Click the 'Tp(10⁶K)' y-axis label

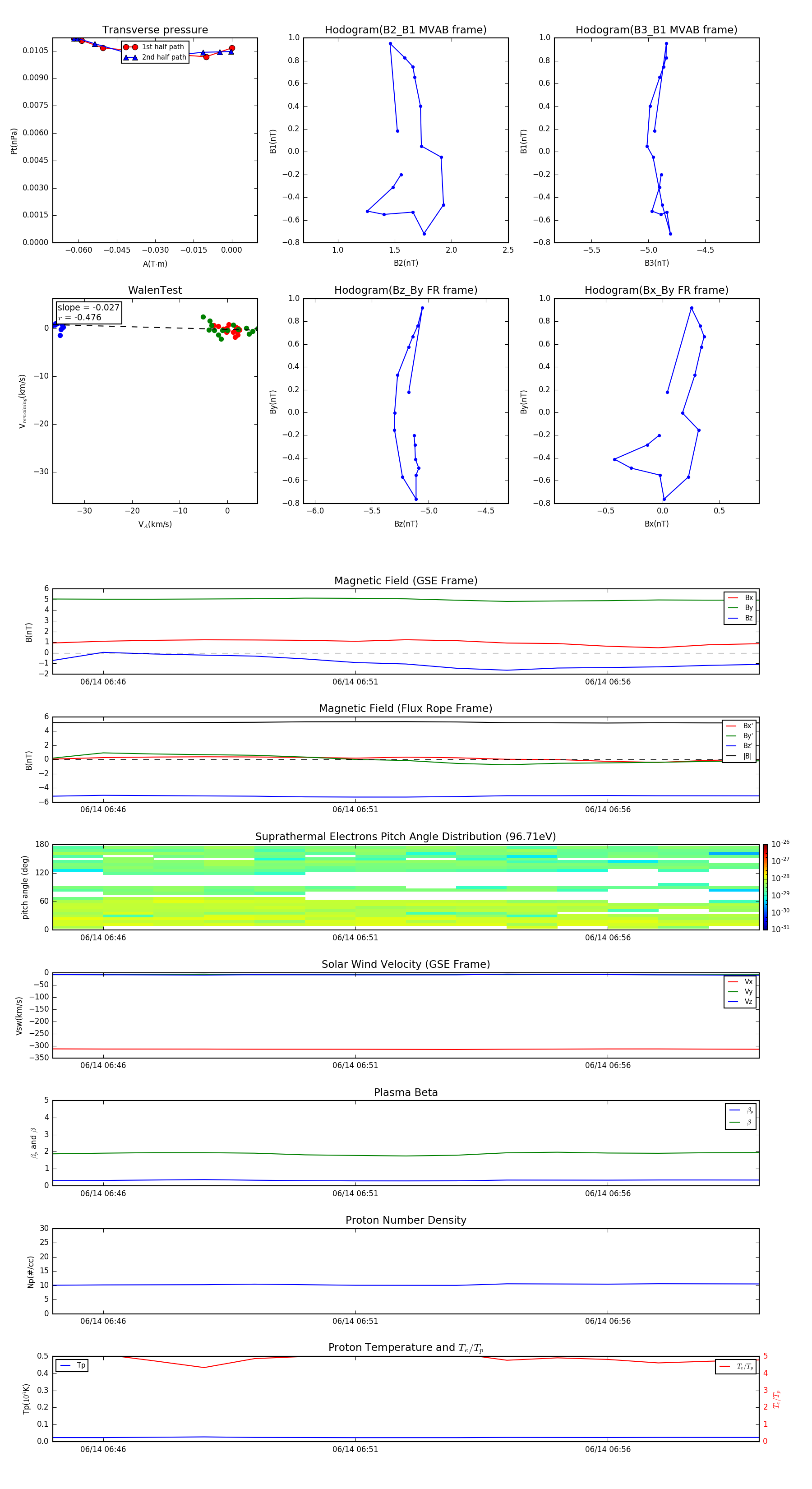click(x=26, y=1399)
